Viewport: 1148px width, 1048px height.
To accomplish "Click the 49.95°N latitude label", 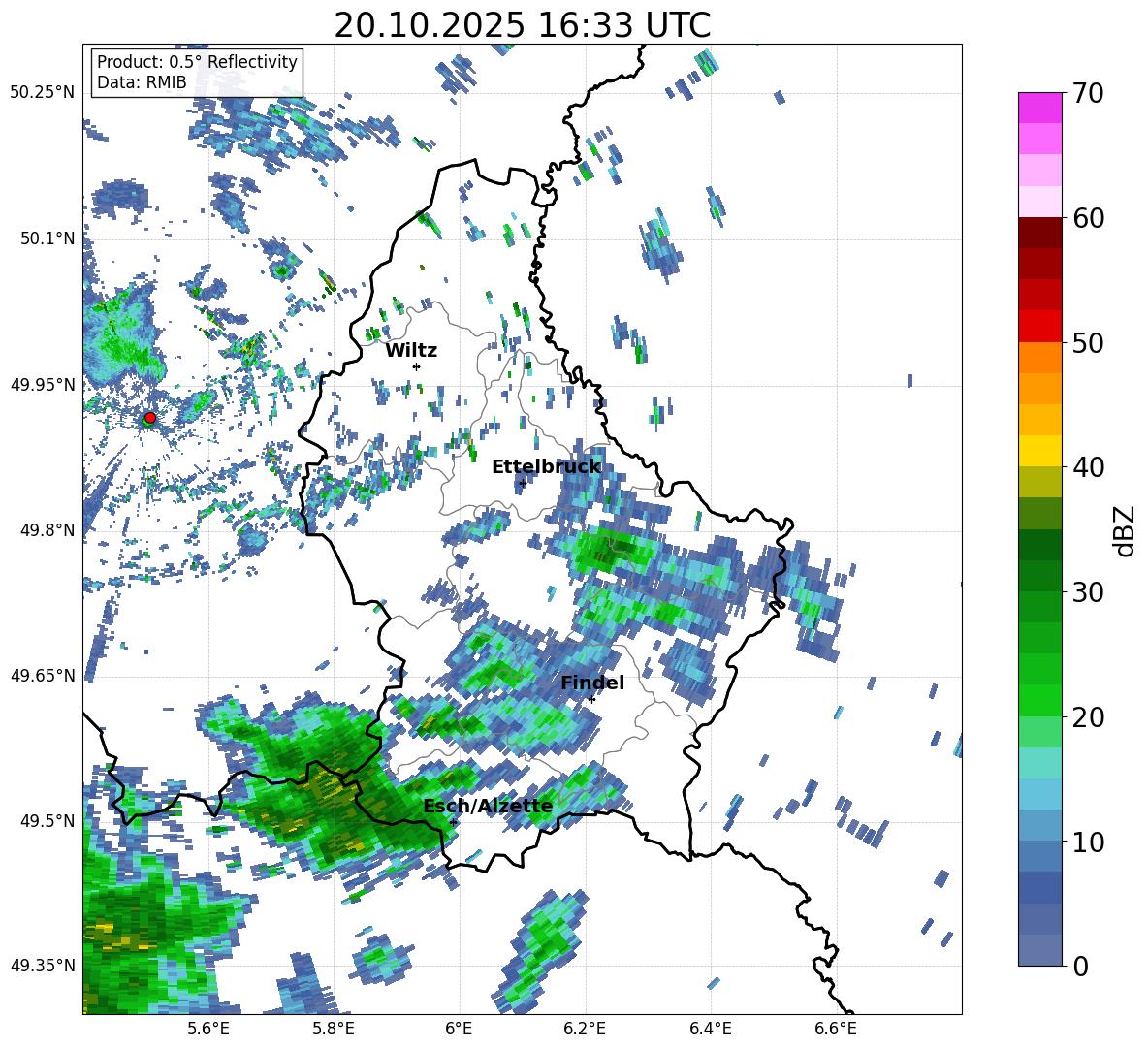I will (x=44, y=384).
